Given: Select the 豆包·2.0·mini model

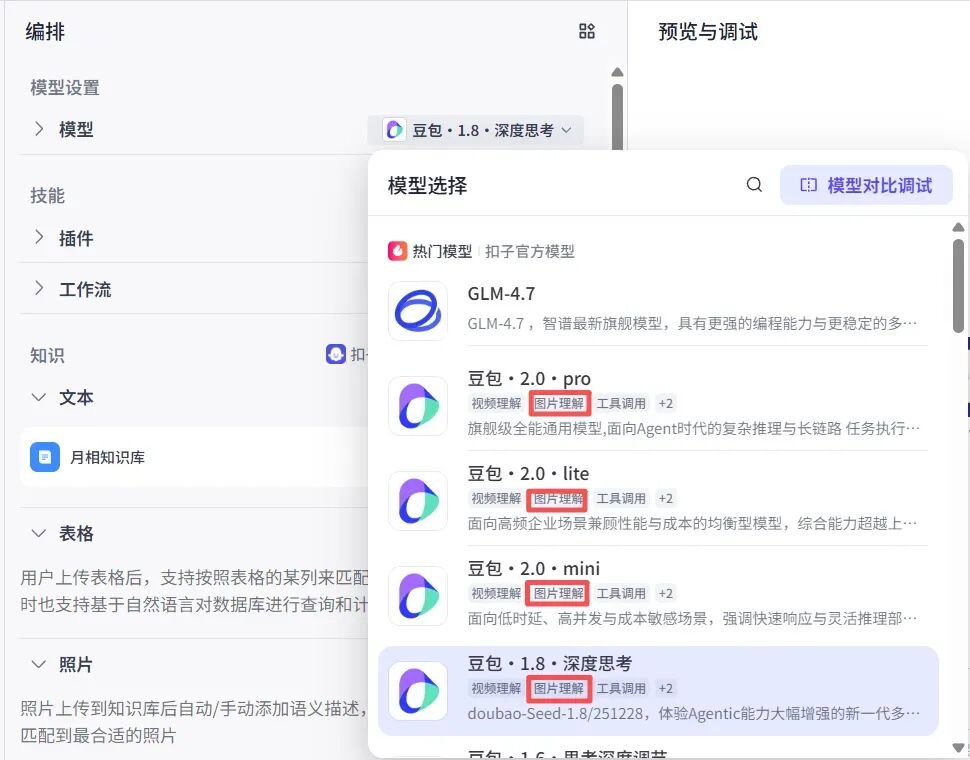Looking at the screenshot, I should tap(658, 594).
